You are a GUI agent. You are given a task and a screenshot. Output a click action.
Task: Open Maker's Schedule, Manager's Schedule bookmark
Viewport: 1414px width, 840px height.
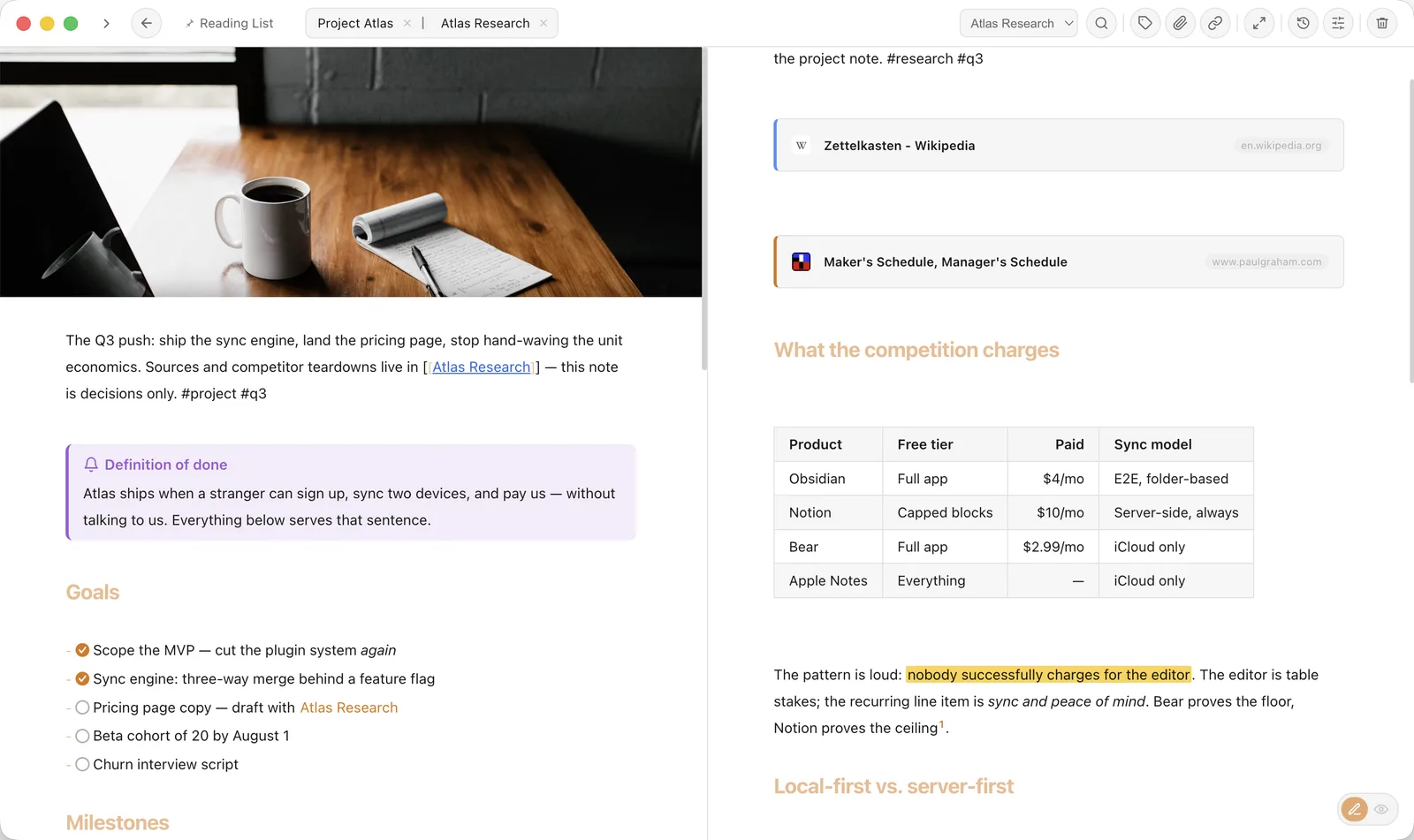click(x=1059, y=262)
